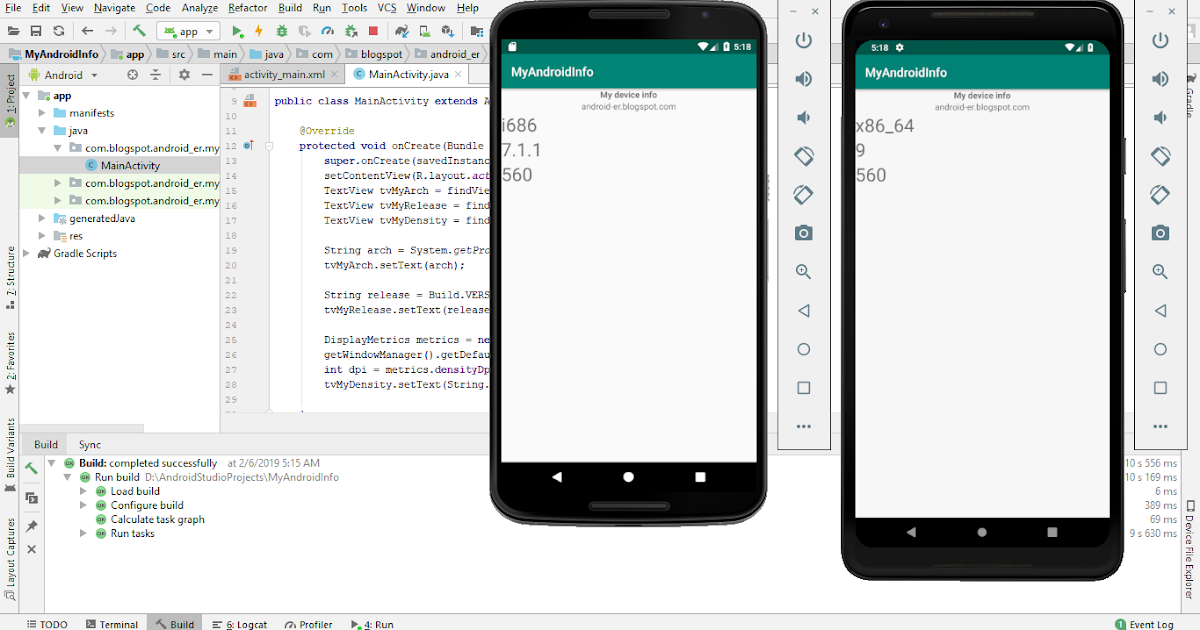Screen dimensions: 1200x630
Task: Click the emulator volume up button
Action: [x=804, y=78]
